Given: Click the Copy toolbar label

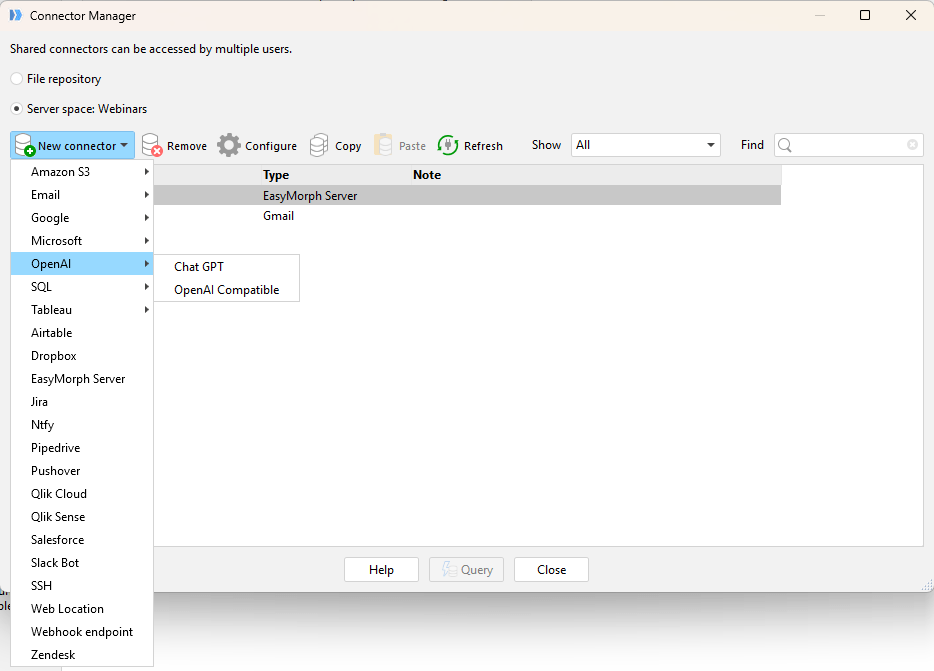Looking at the screenshot, I should coord(348,146).
